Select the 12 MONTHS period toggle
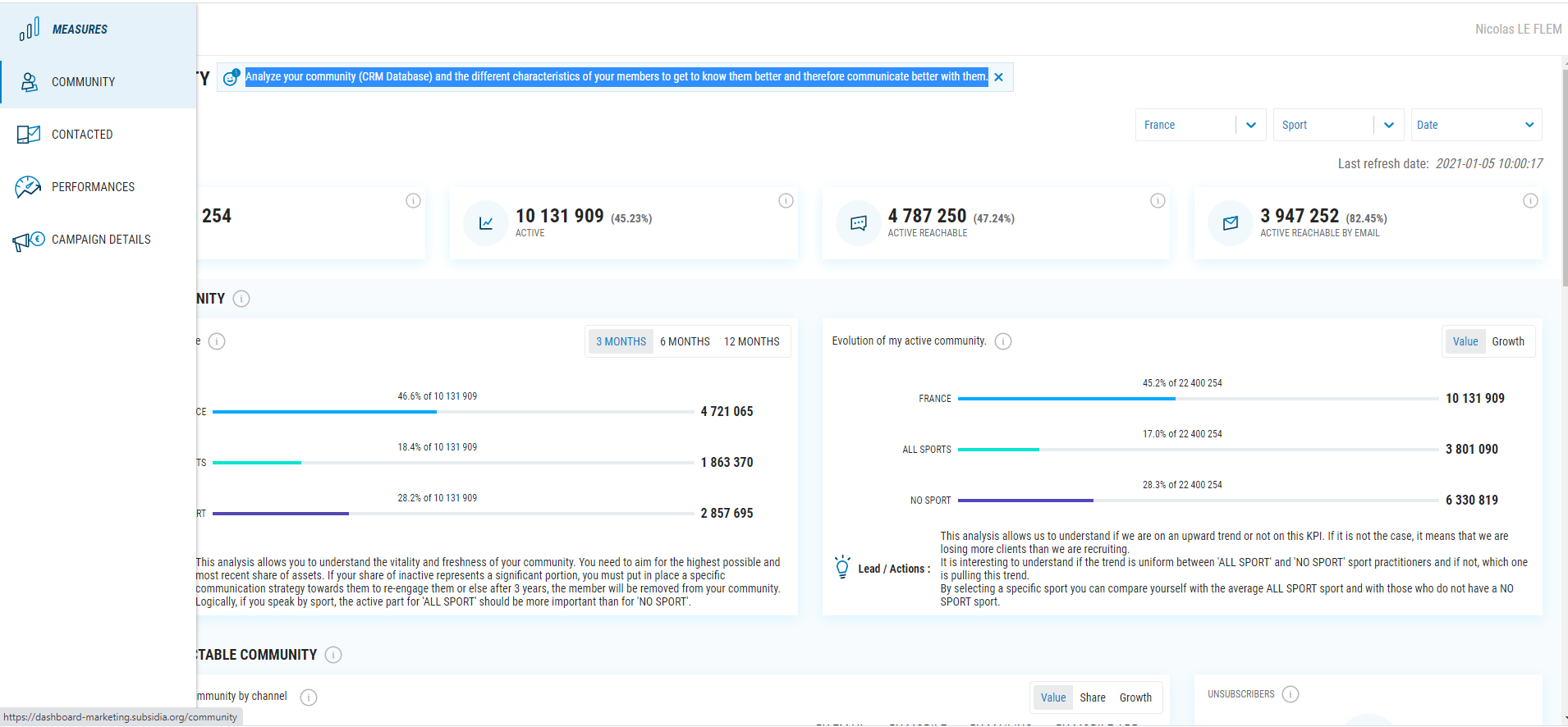Image resolution: width=1568 pixels, height=727 pixels. [x=752, y=342]
